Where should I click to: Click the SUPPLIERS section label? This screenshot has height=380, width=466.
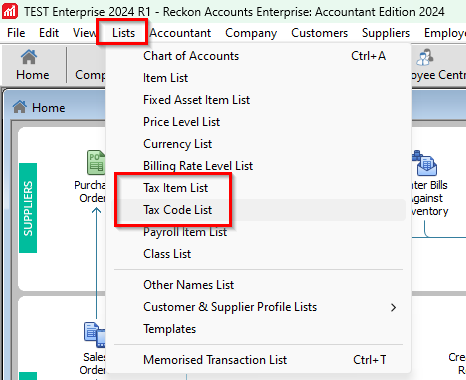click(28, 208)
